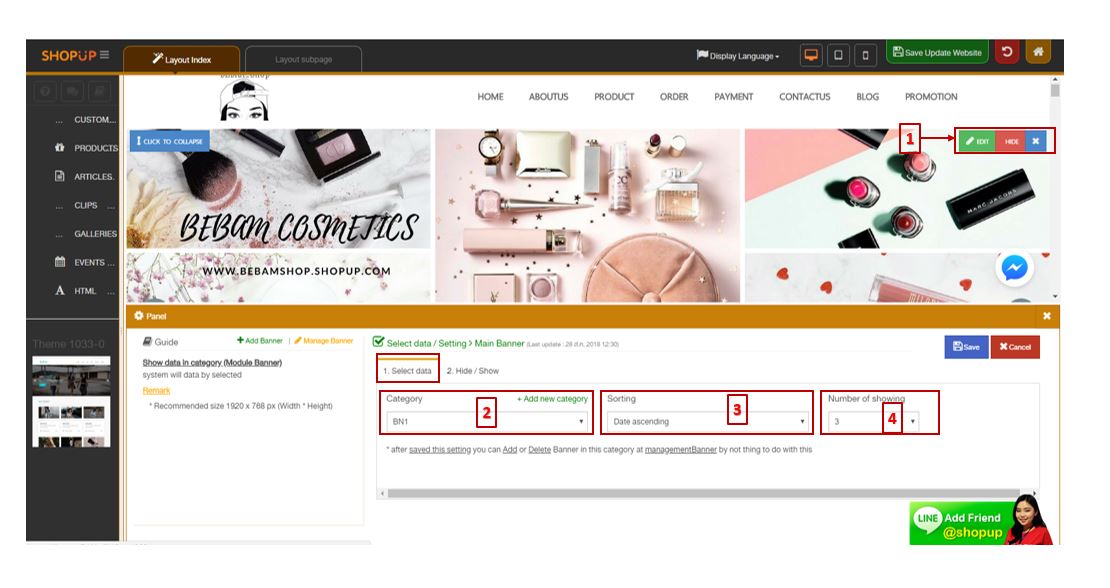Open the Facebook Messenger chat bubble

pos(1014,268)
